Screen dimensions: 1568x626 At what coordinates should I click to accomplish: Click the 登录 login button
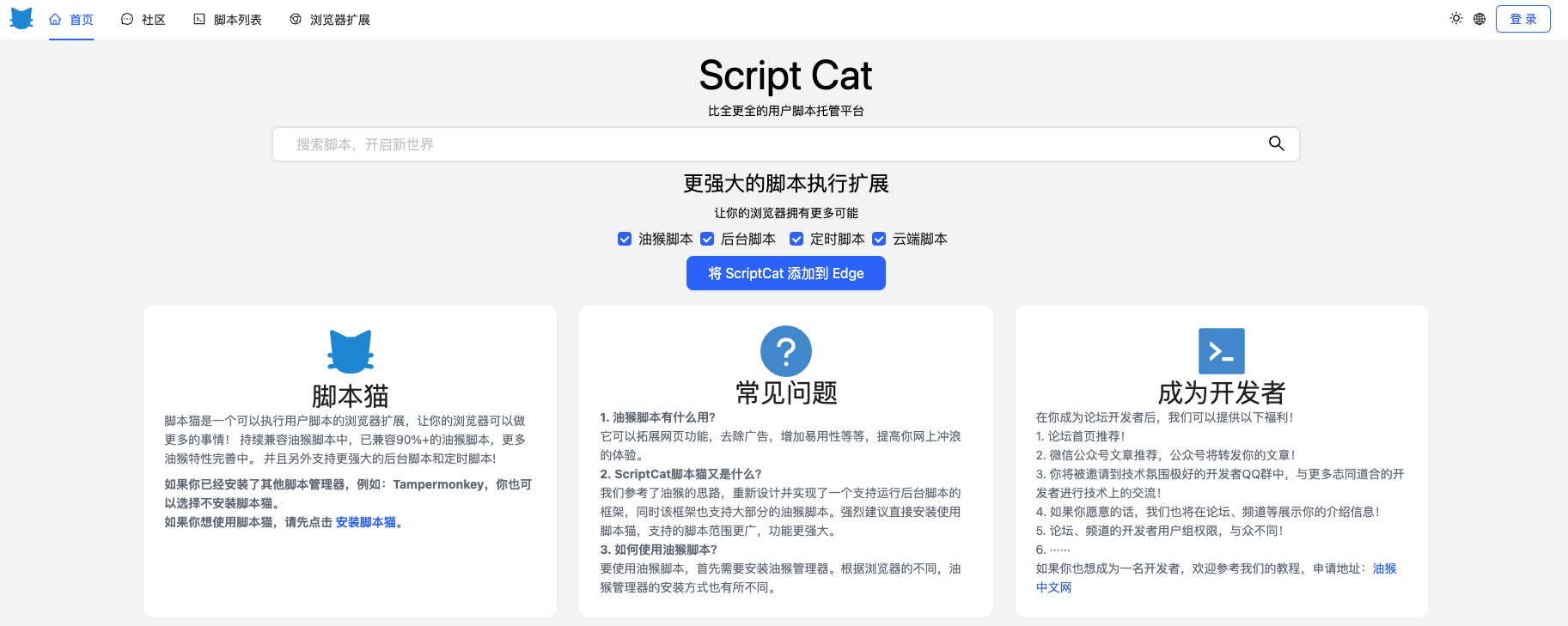tap(1523, 19)
